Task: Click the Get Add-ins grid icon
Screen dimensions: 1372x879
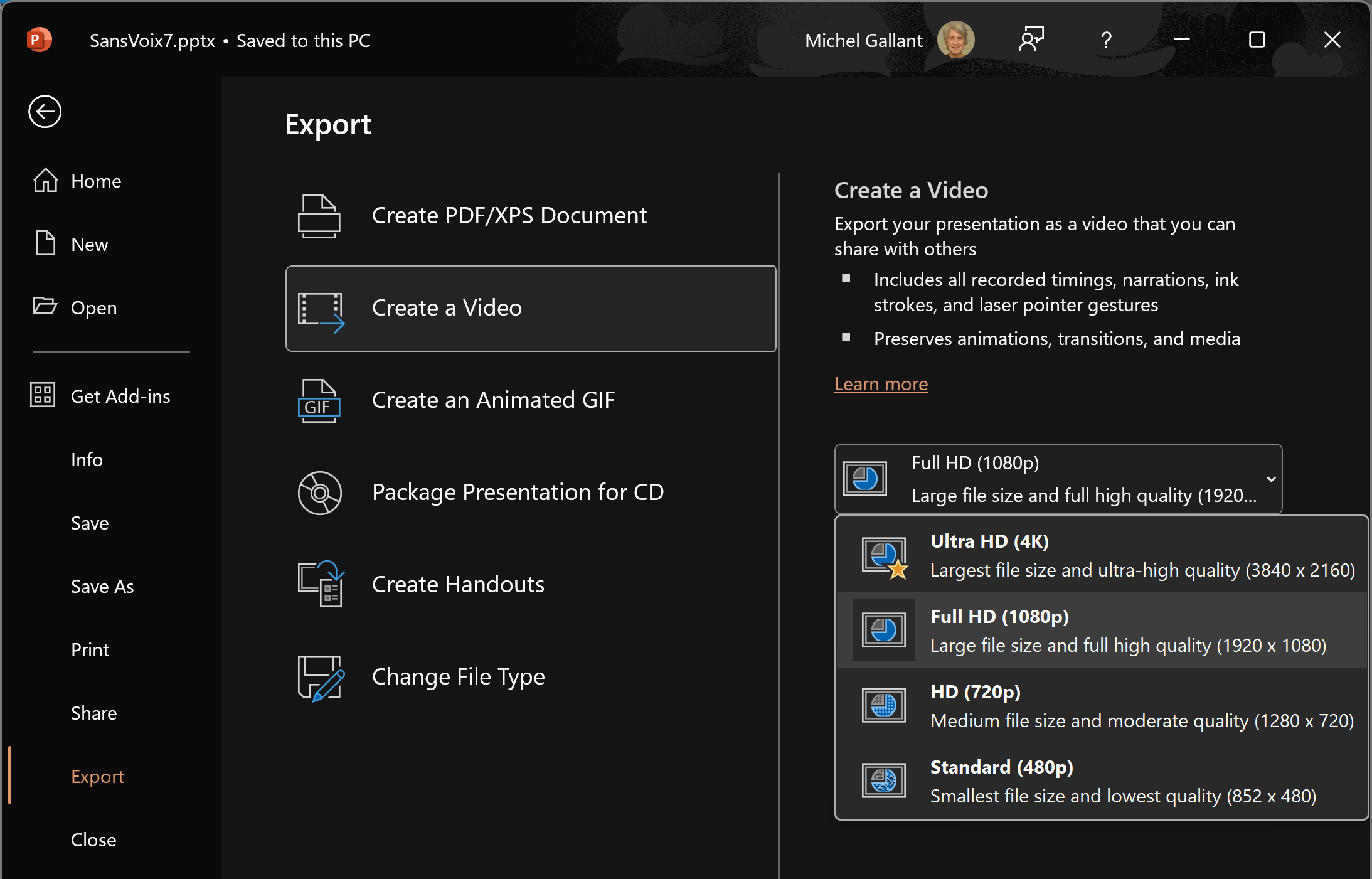Action: [43, 395]
